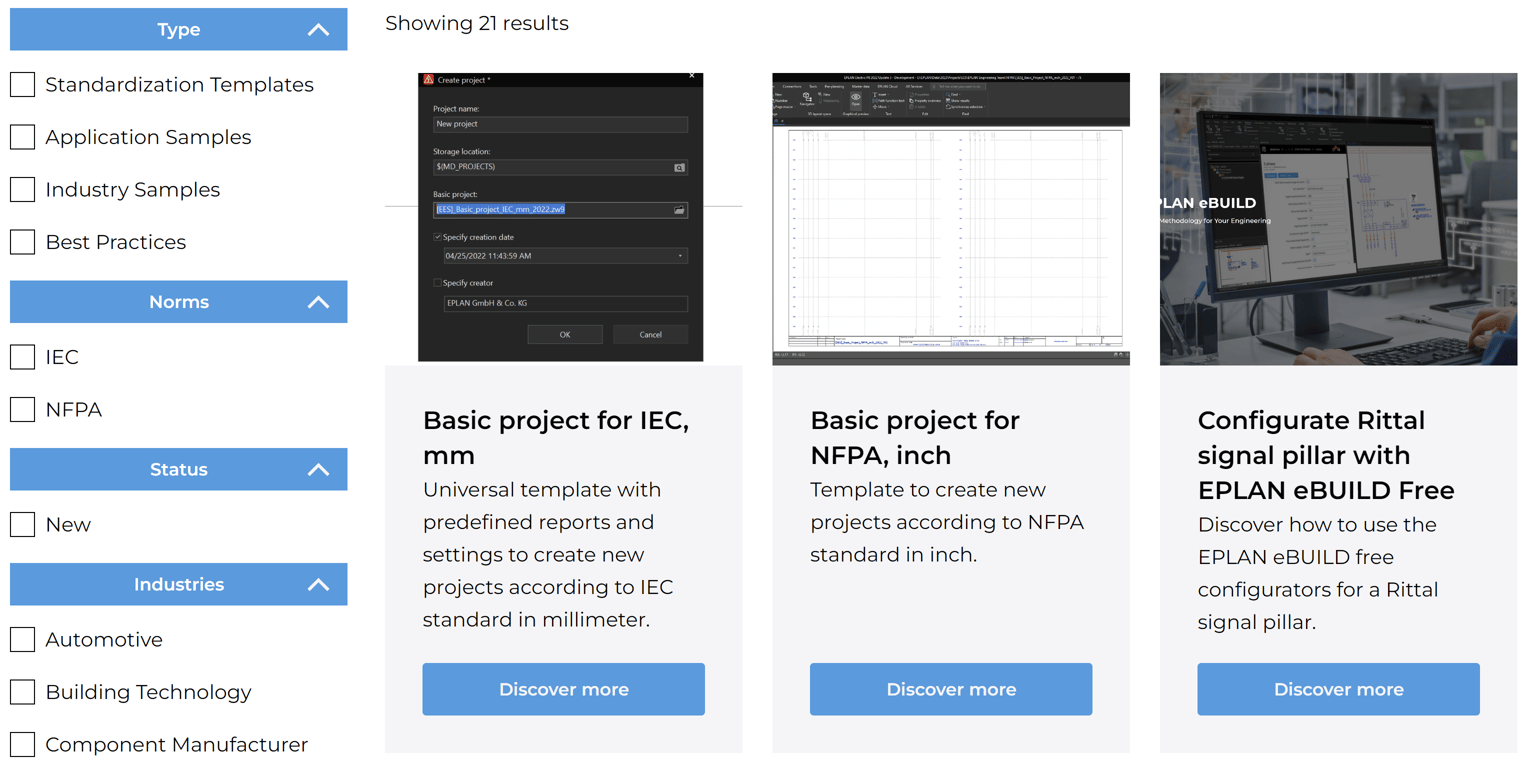
Task: Check the Component Manufacturer filter
Action: 23,744
